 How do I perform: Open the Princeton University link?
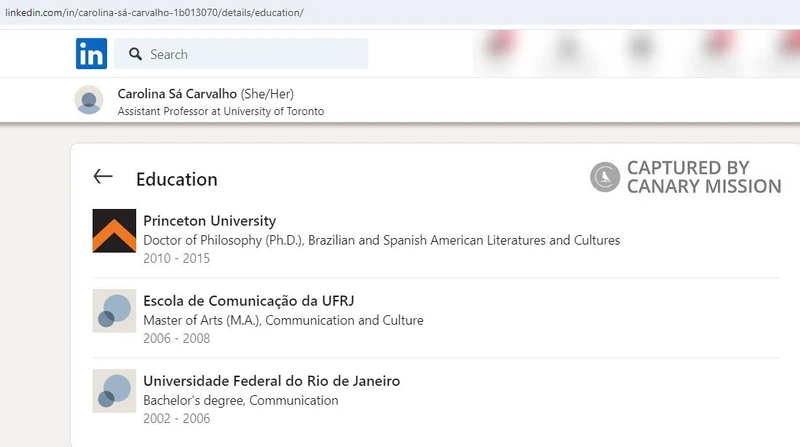(209, 221)
